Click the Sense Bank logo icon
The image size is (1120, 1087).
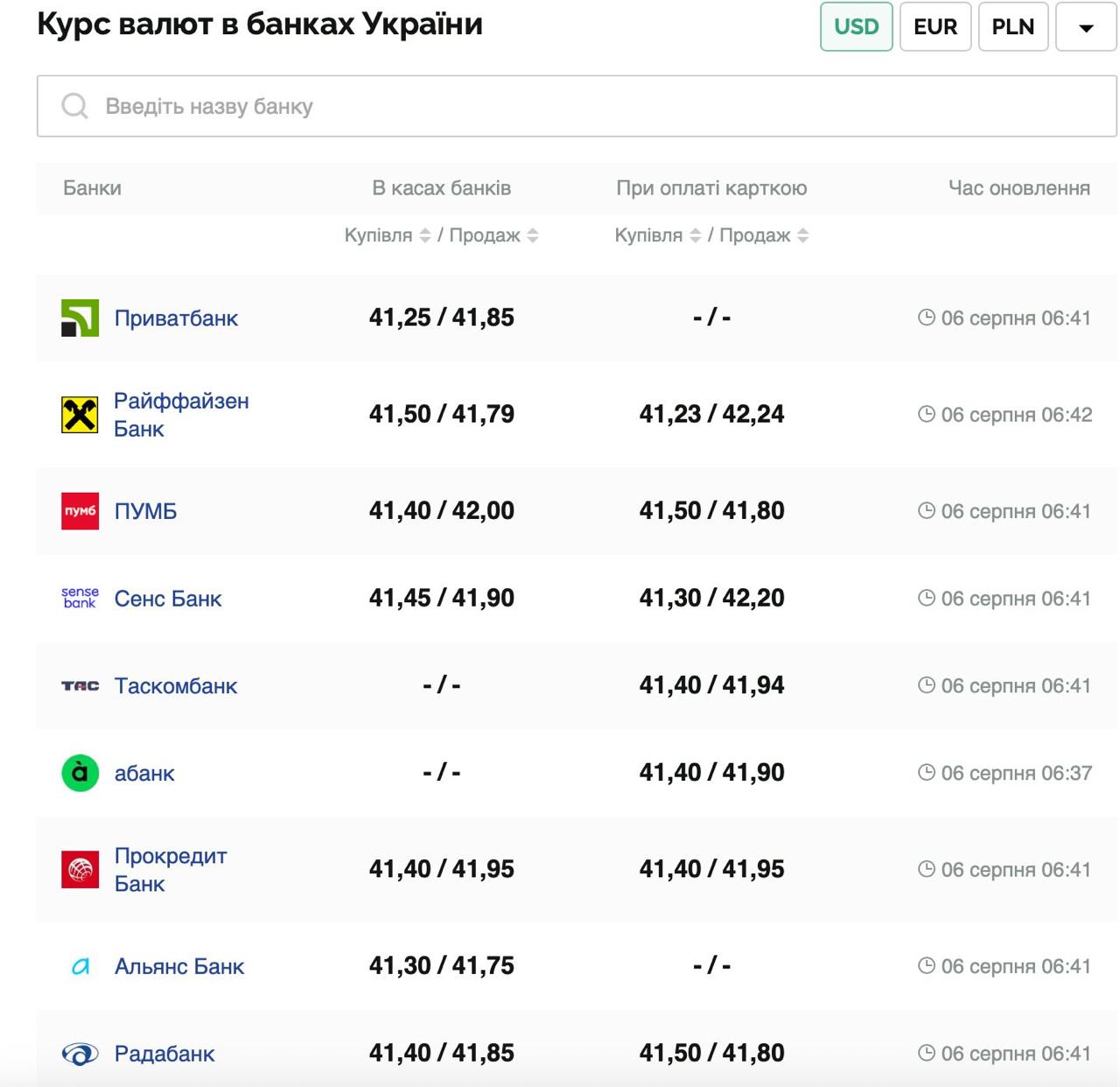coord(80,599)
